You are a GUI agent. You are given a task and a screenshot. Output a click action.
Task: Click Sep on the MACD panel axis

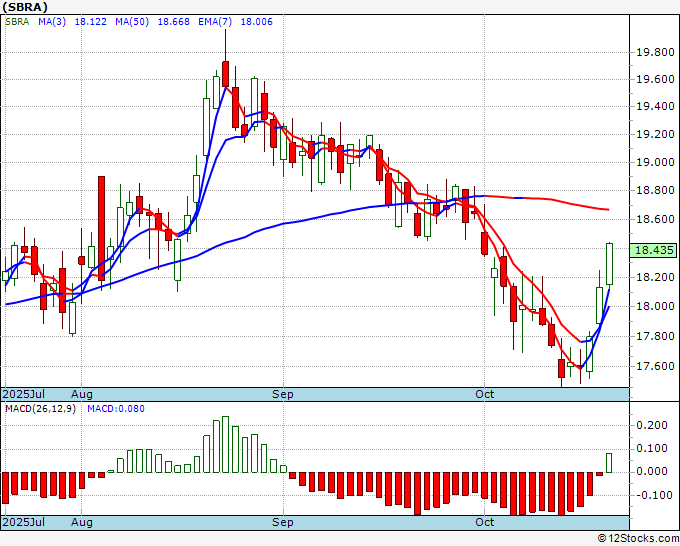pyautogui.click(x=283, y=522)
